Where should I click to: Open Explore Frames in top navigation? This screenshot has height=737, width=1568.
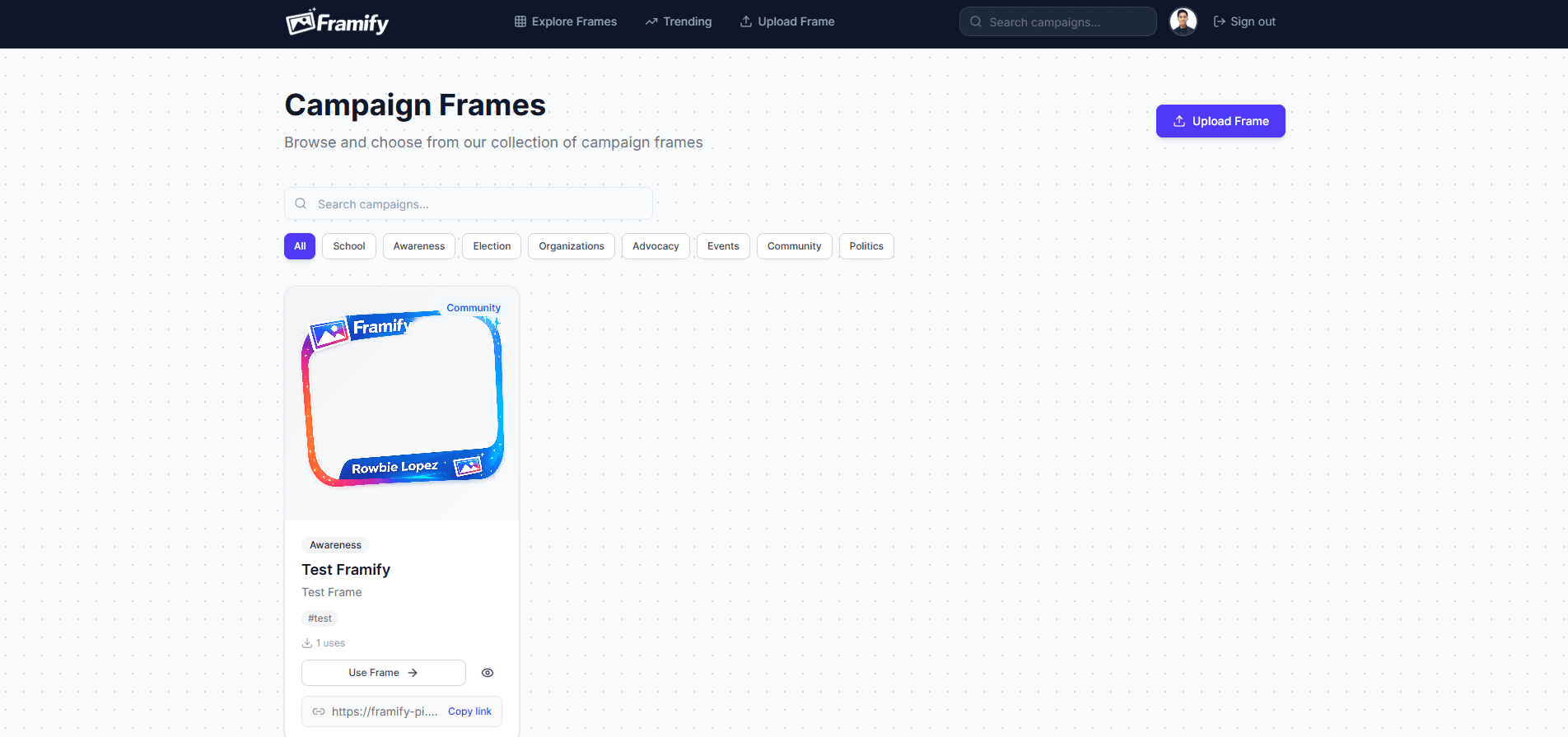[x=566, y=21]
